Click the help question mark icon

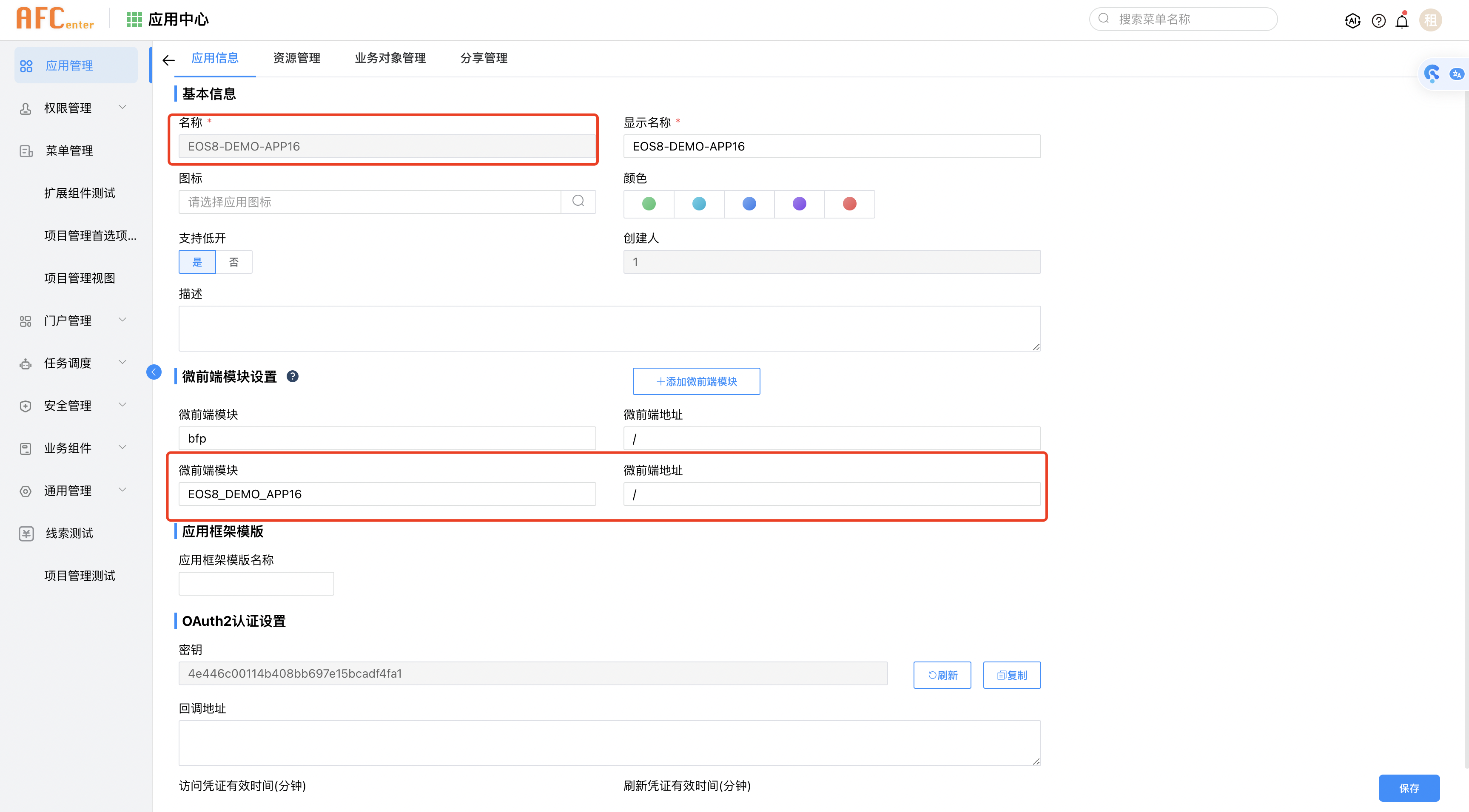click(x=1378, y=21)
